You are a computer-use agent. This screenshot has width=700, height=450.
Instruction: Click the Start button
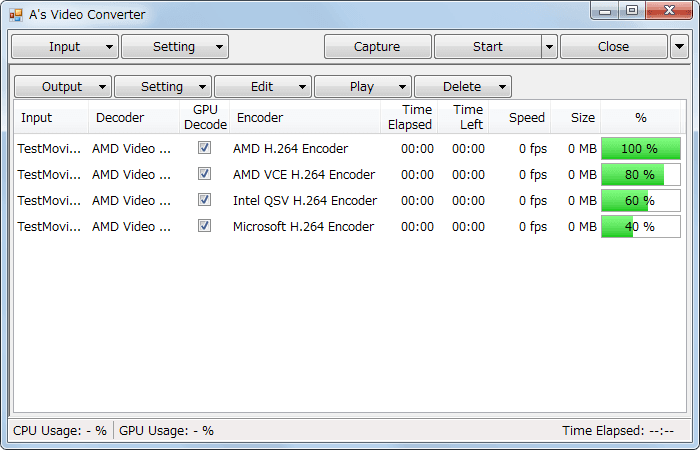pyautogui.click(x=488, y=47)
